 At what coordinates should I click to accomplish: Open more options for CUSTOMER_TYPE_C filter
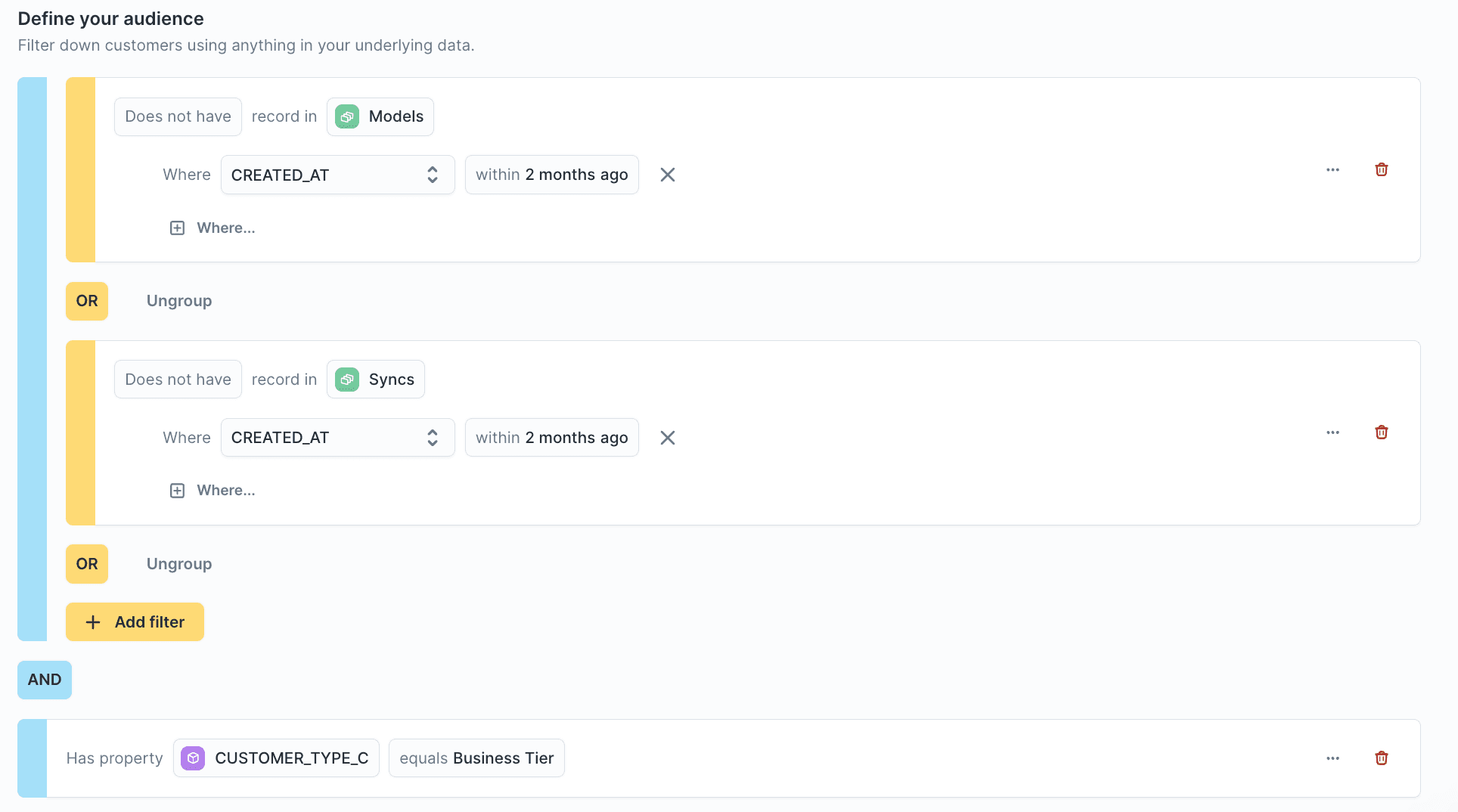click(x=1332, y=758)
